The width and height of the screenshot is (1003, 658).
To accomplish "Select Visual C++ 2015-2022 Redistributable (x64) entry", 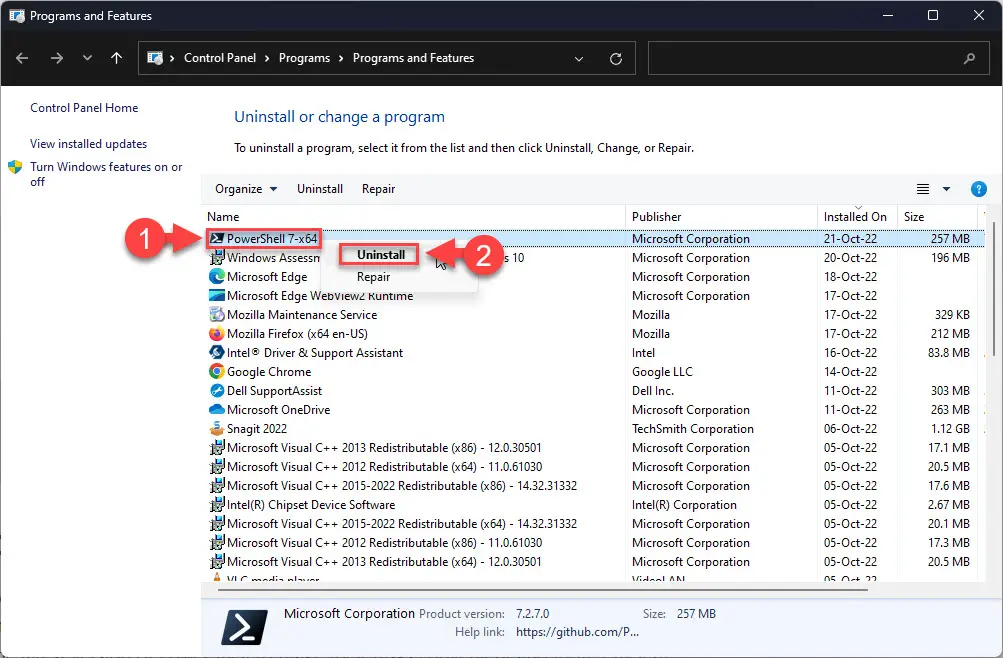I will click(402, 524).
